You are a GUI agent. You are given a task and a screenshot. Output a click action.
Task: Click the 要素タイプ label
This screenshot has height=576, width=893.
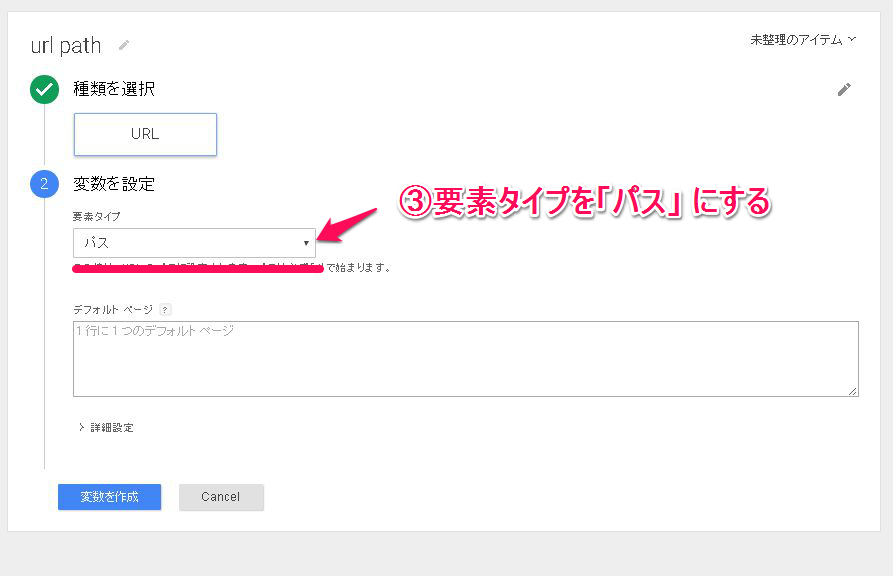97,216
